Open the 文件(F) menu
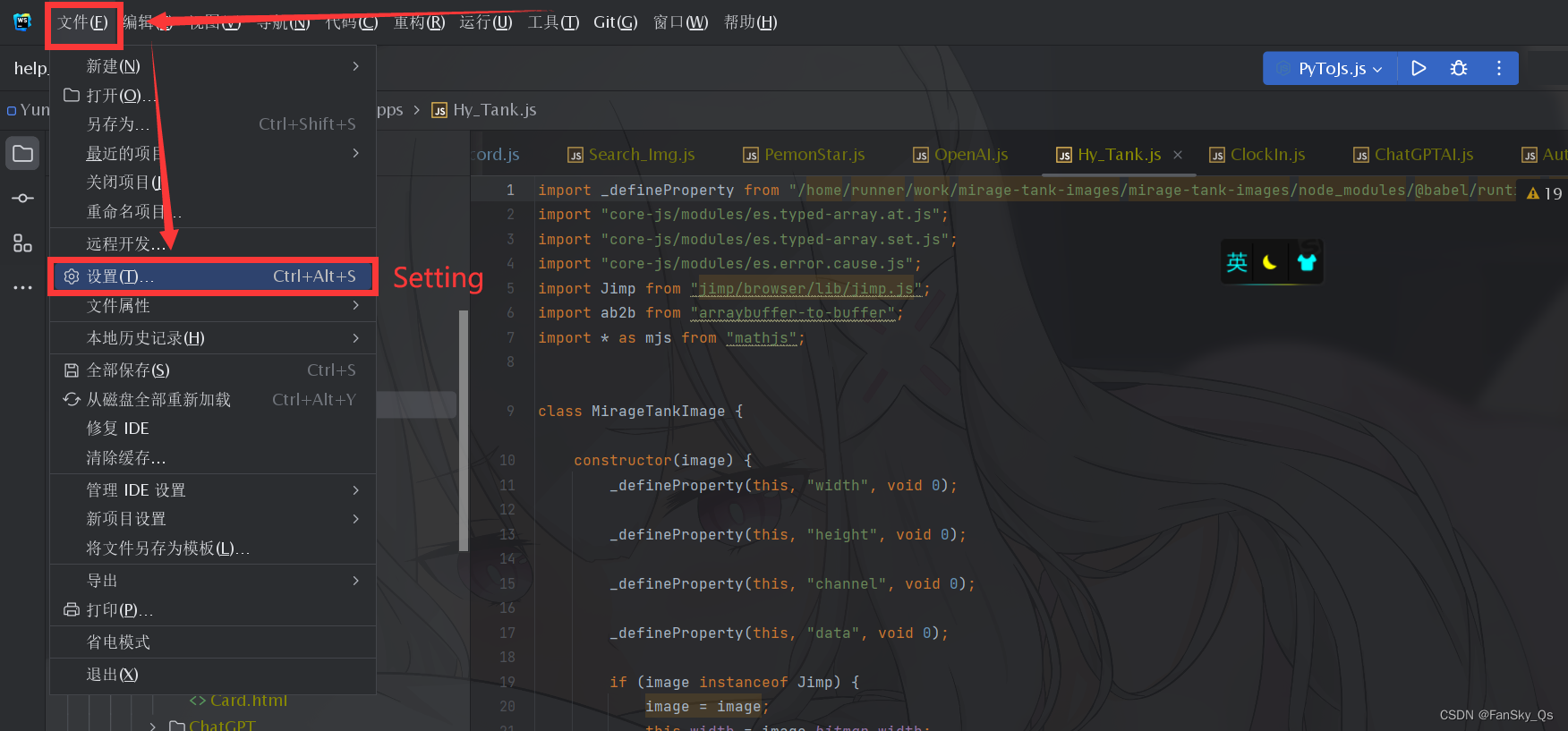Image resolution: width=1568 pixels, height=731 pixels. tap(82, 22)
